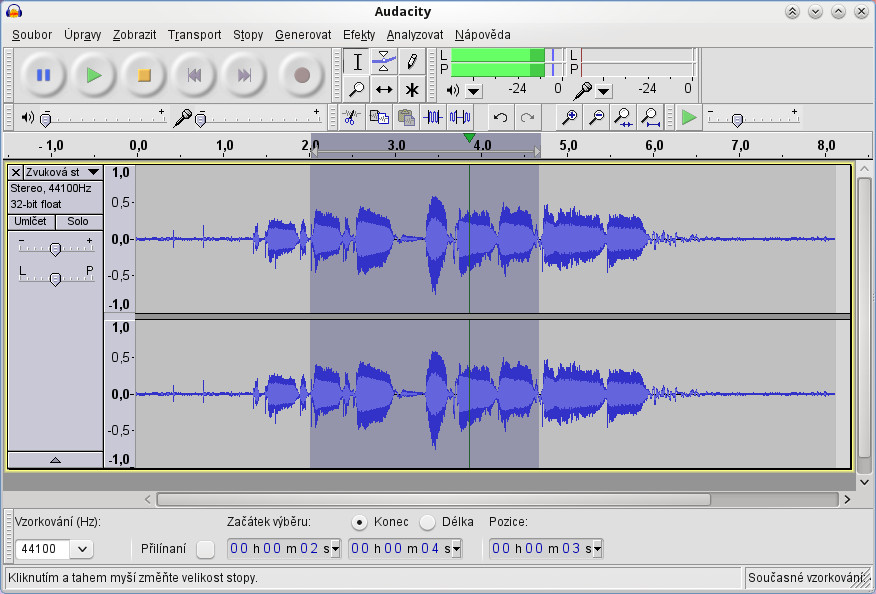Click the microphone icon on the input meter
Screen dimensions: 876x594
point(583,89)
